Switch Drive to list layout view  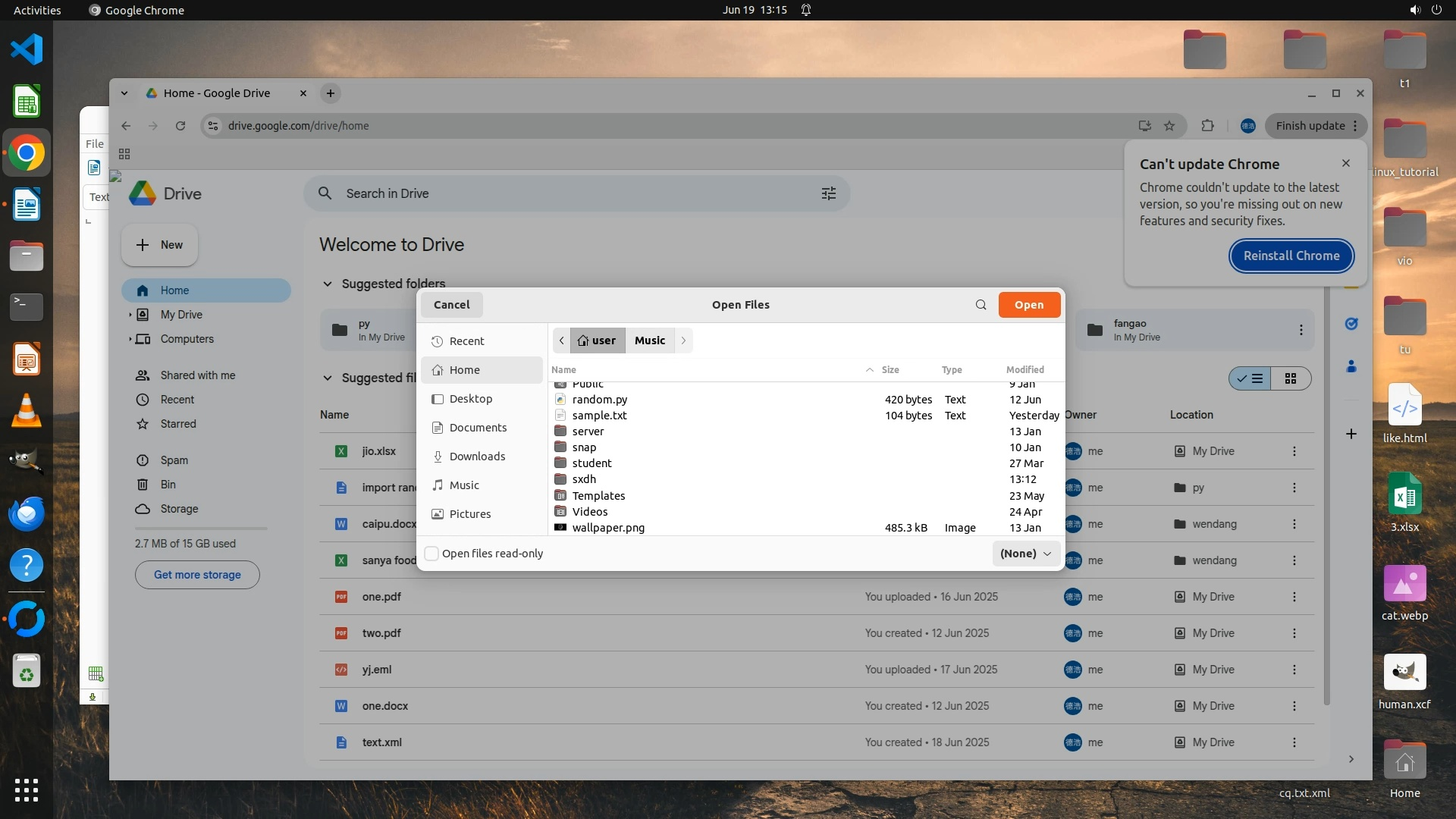click(x=1250, y=378)
